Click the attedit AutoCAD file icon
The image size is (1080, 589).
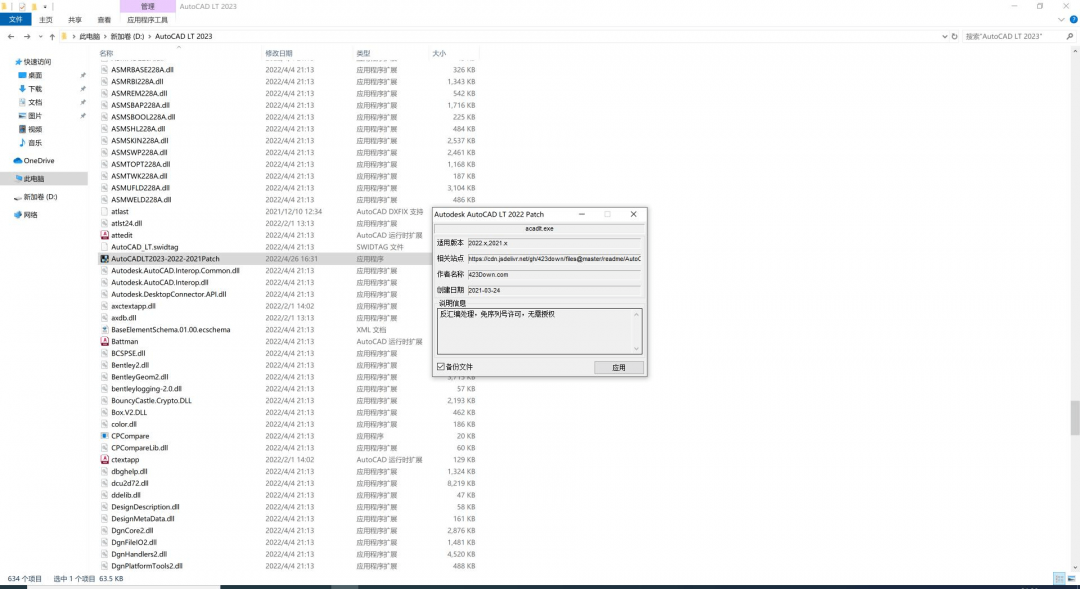[104, 235]
